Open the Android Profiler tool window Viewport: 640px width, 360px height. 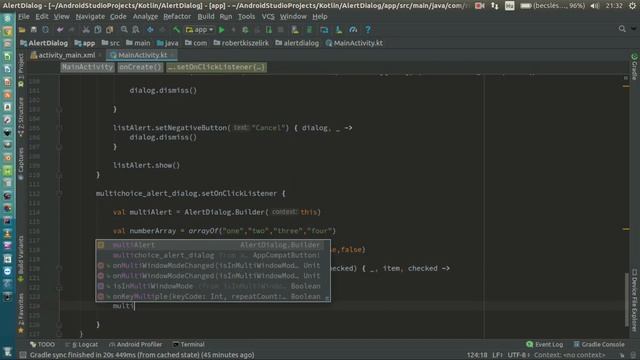click(x=136, y=344)
